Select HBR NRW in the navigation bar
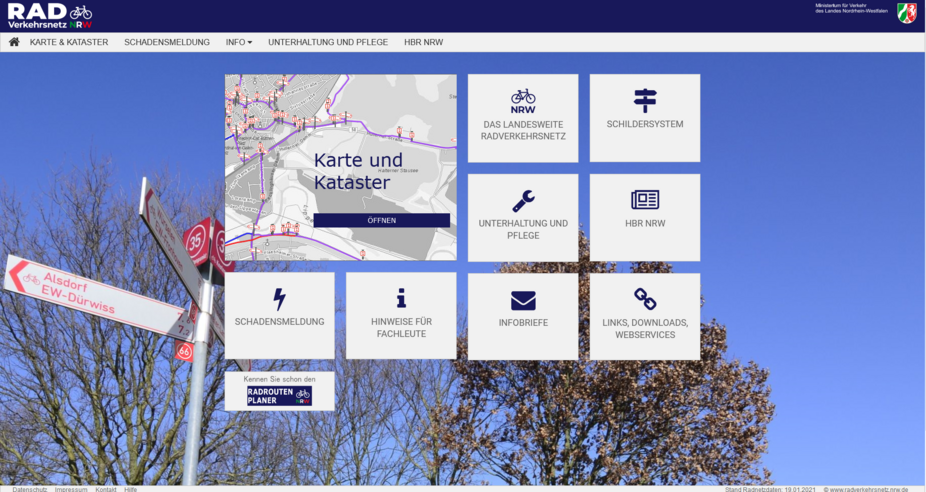The image size is (926, 492). [x=423, y=42]
